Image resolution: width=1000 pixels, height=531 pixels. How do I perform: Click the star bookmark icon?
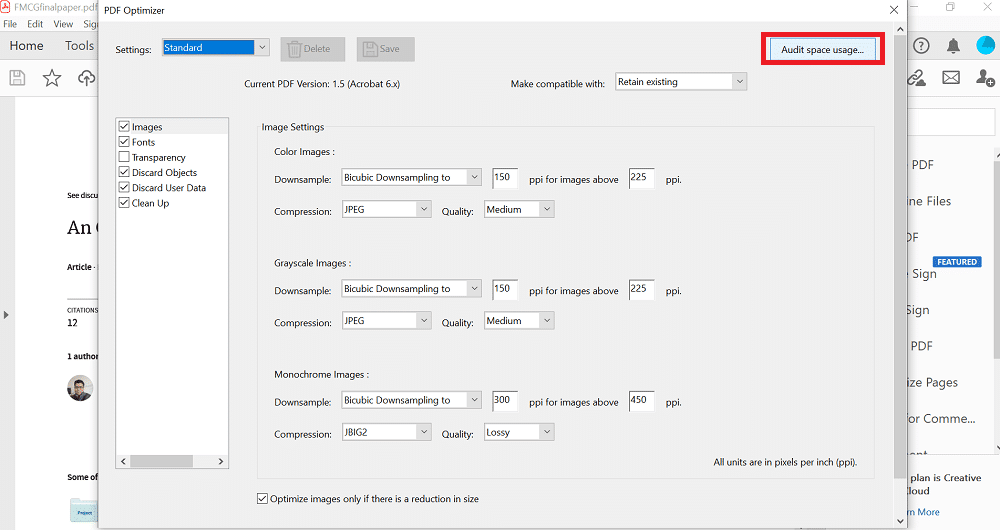(x=52, y=78)
